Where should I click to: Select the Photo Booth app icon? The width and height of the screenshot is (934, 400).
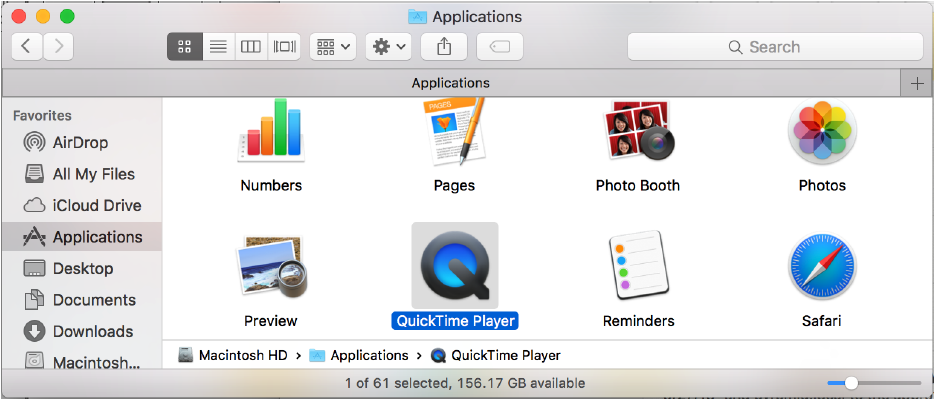[x=637, y=131]
